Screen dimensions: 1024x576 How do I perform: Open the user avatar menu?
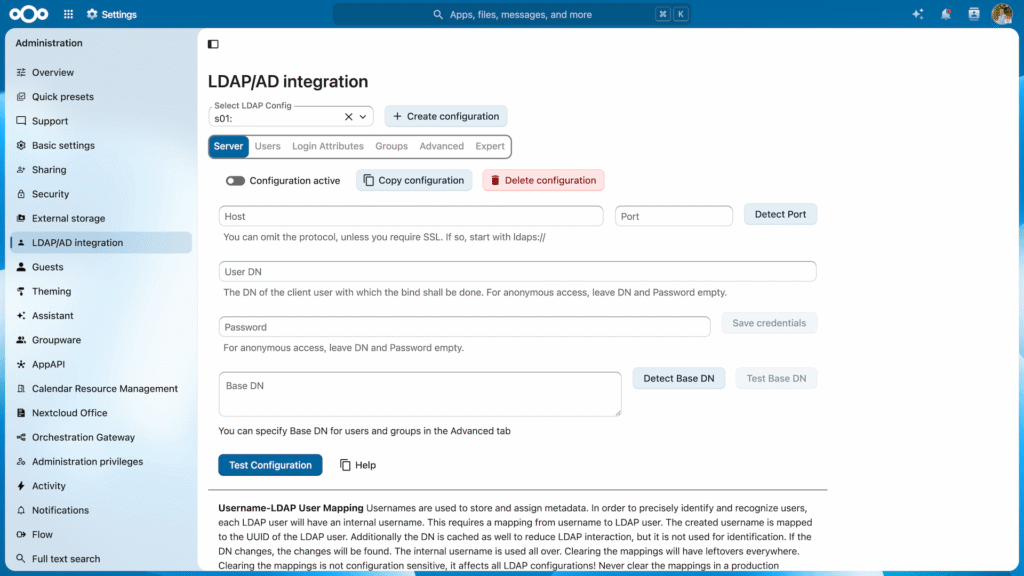(x=1002, y=14)
